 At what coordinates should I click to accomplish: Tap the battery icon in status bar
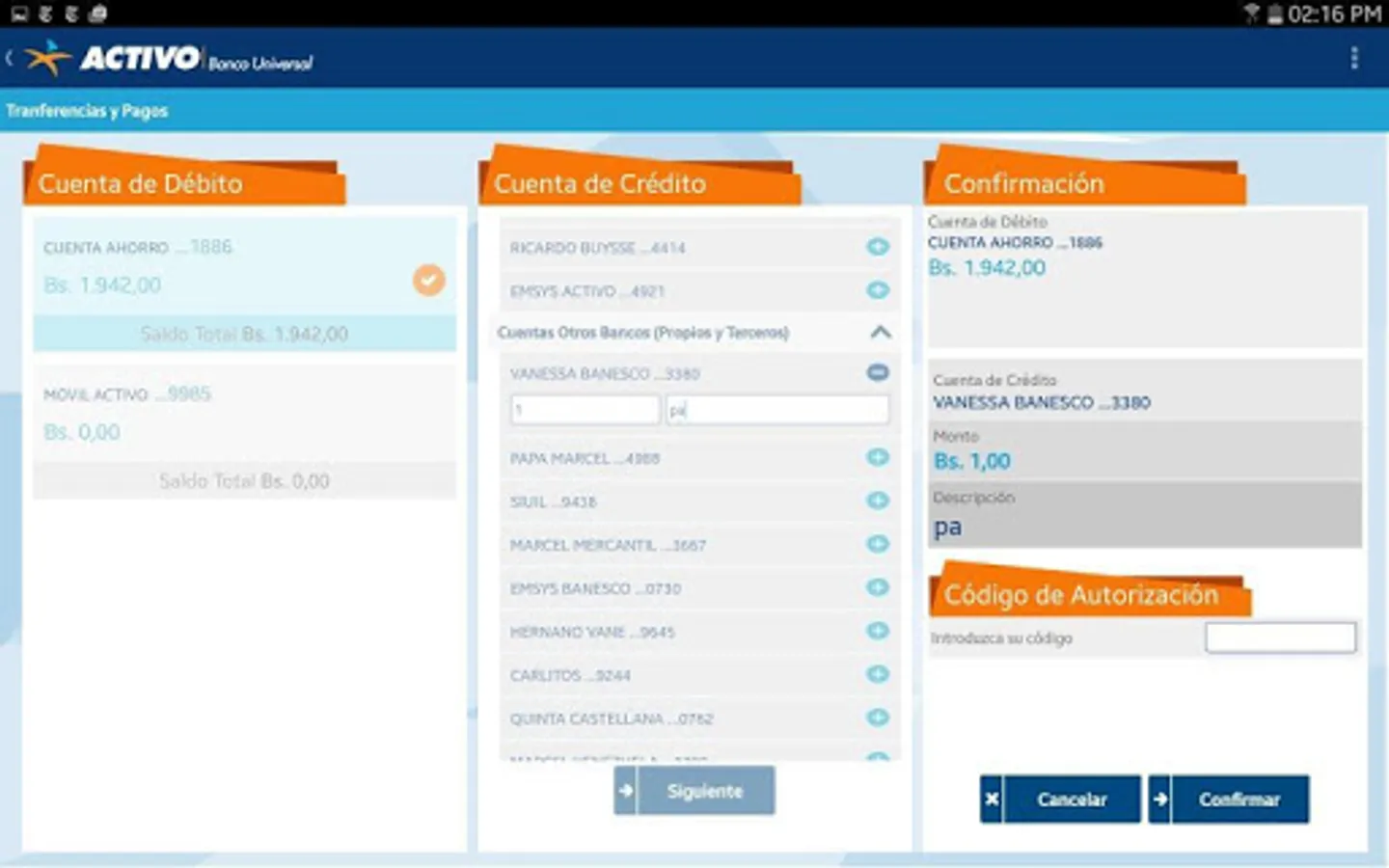(x=1275, y=14)
